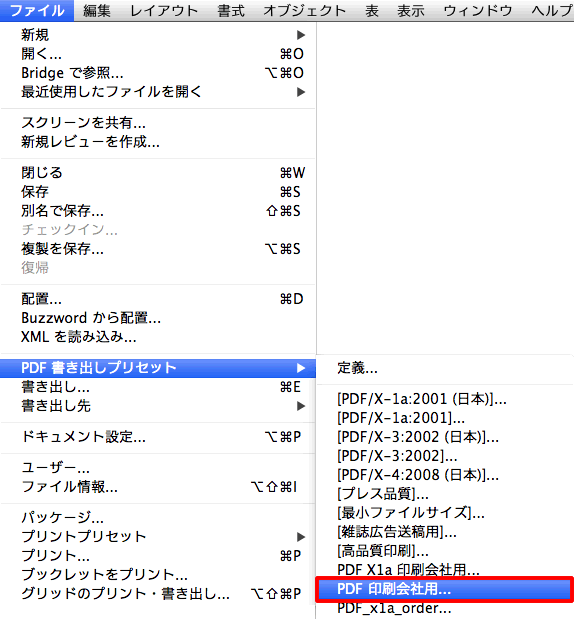Select XML を読み込み...
Image resolution: width=574 pixels, height=619 pixels.
[x=158, y=337]
